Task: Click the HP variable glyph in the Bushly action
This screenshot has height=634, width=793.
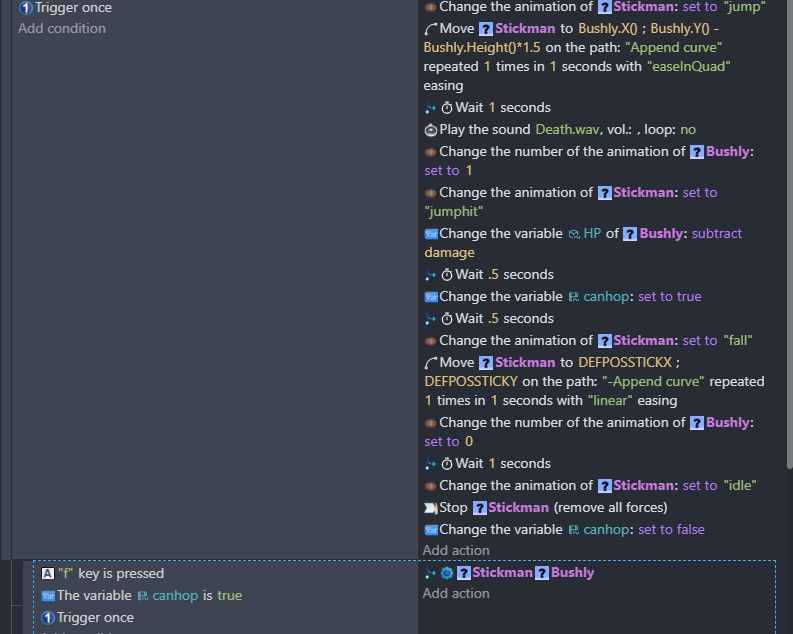Action: coord(574,234)
